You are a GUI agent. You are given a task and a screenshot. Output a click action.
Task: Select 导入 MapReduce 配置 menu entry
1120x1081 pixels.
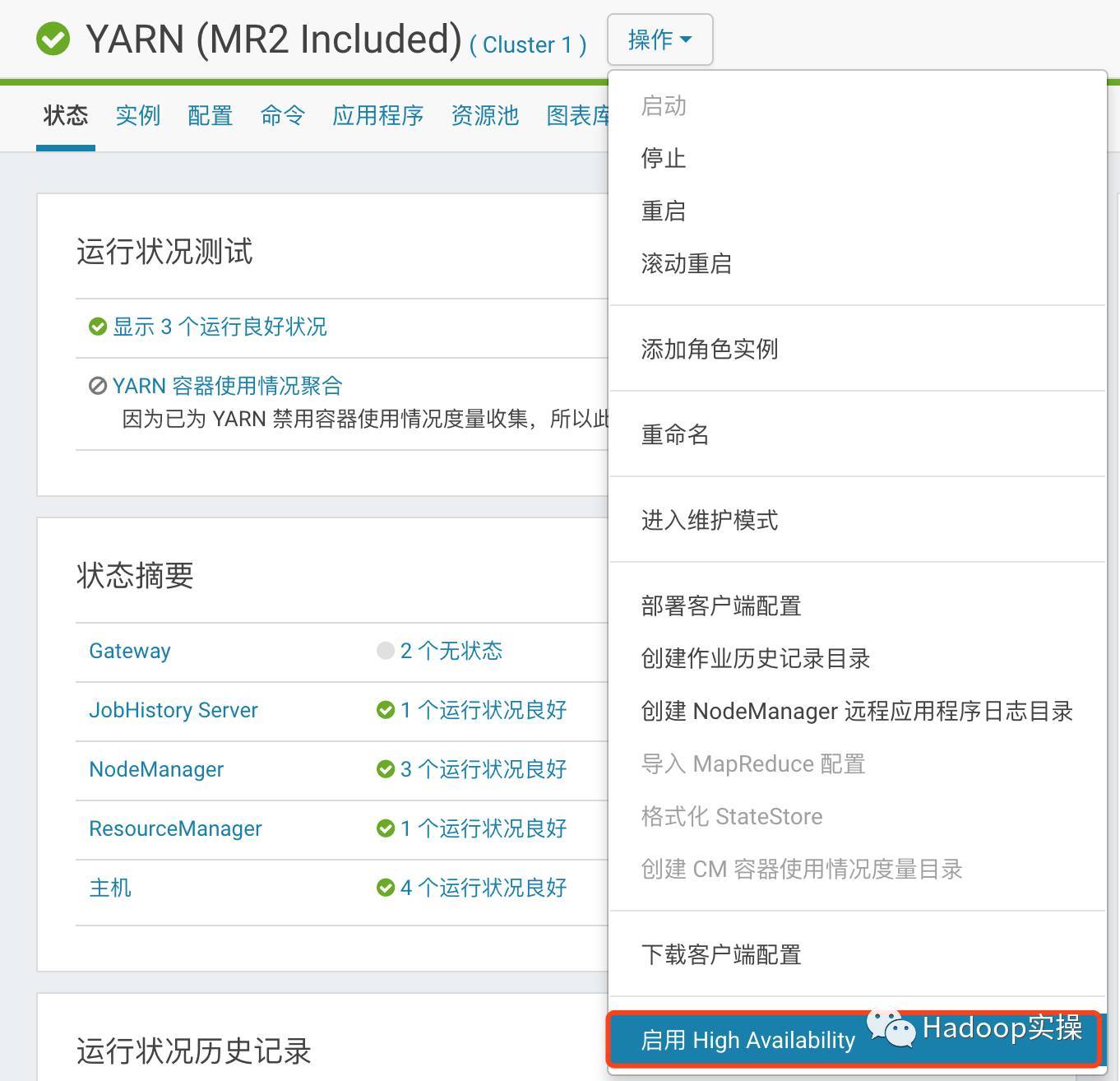pos(858,763)
